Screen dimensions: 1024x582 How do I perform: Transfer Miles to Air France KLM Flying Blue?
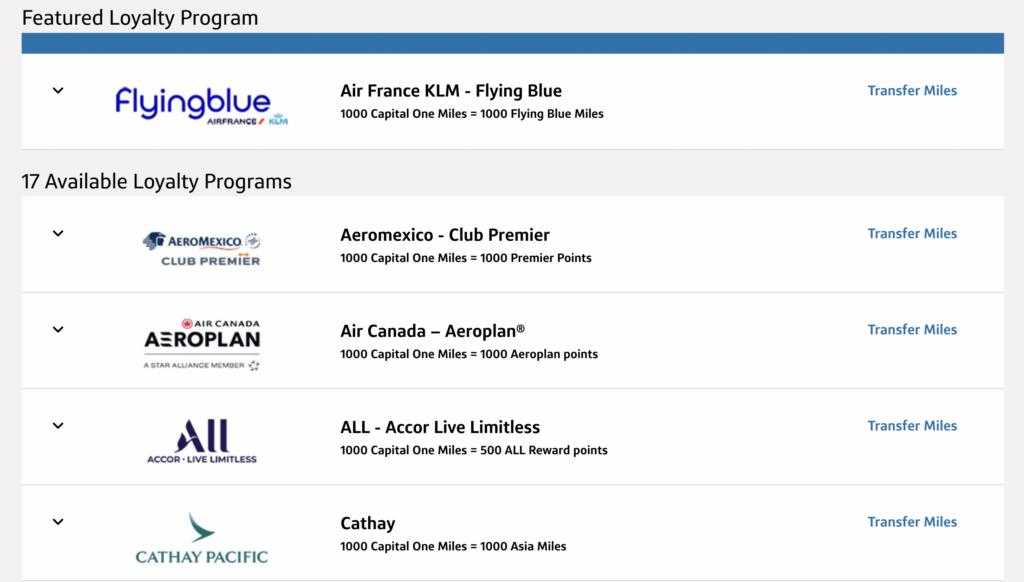[912, 89]
